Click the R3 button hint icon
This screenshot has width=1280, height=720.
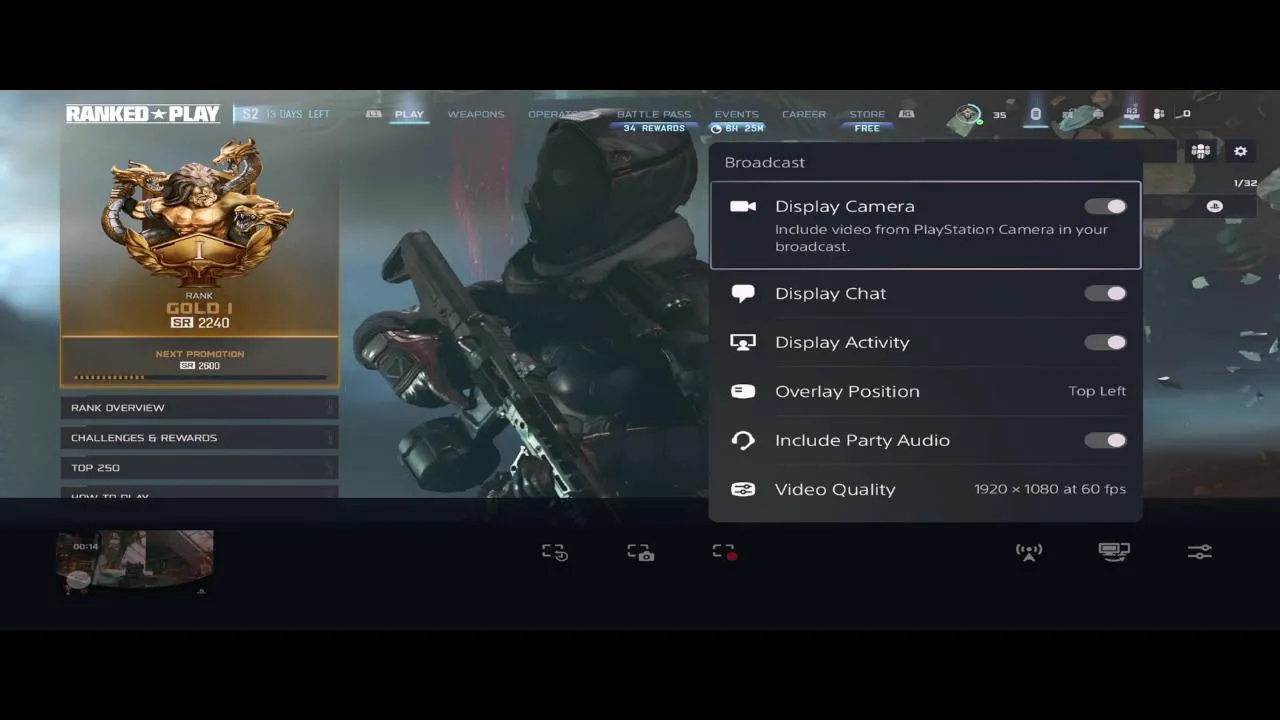coord(1132,113)
